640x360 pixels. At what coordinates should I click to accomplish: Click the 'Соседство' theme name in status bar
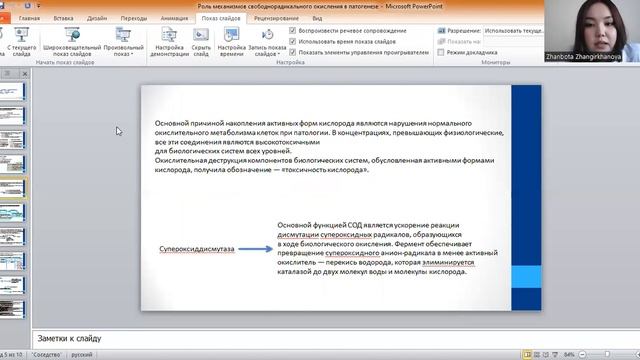[x=47, y=355]
